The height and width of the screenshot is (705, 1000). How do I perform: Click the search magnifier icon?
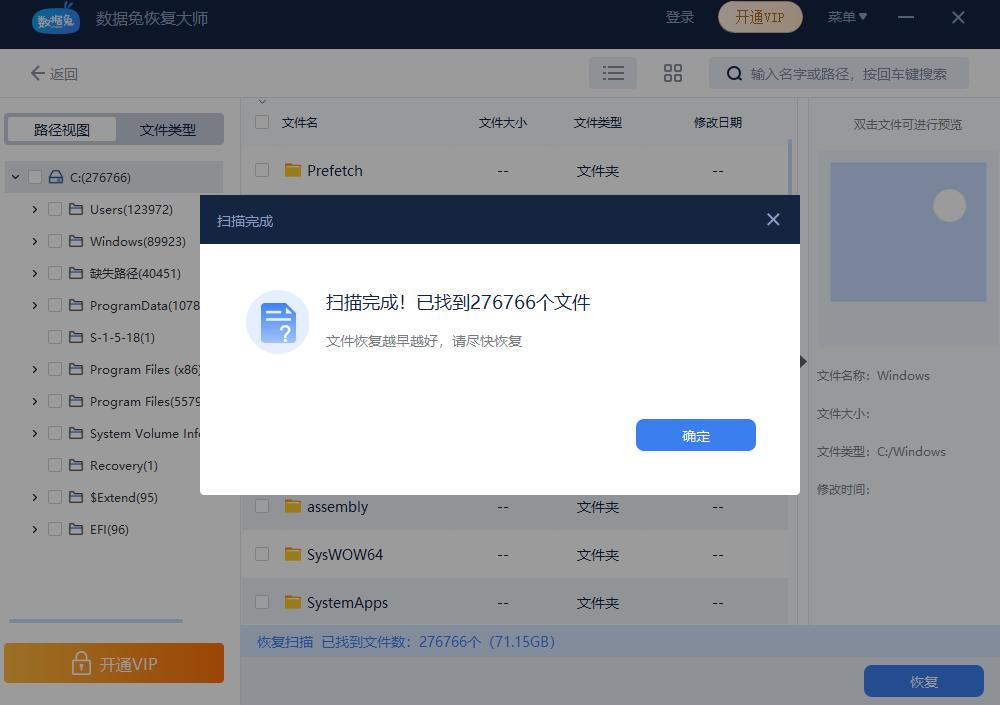(x=734, y=72)
